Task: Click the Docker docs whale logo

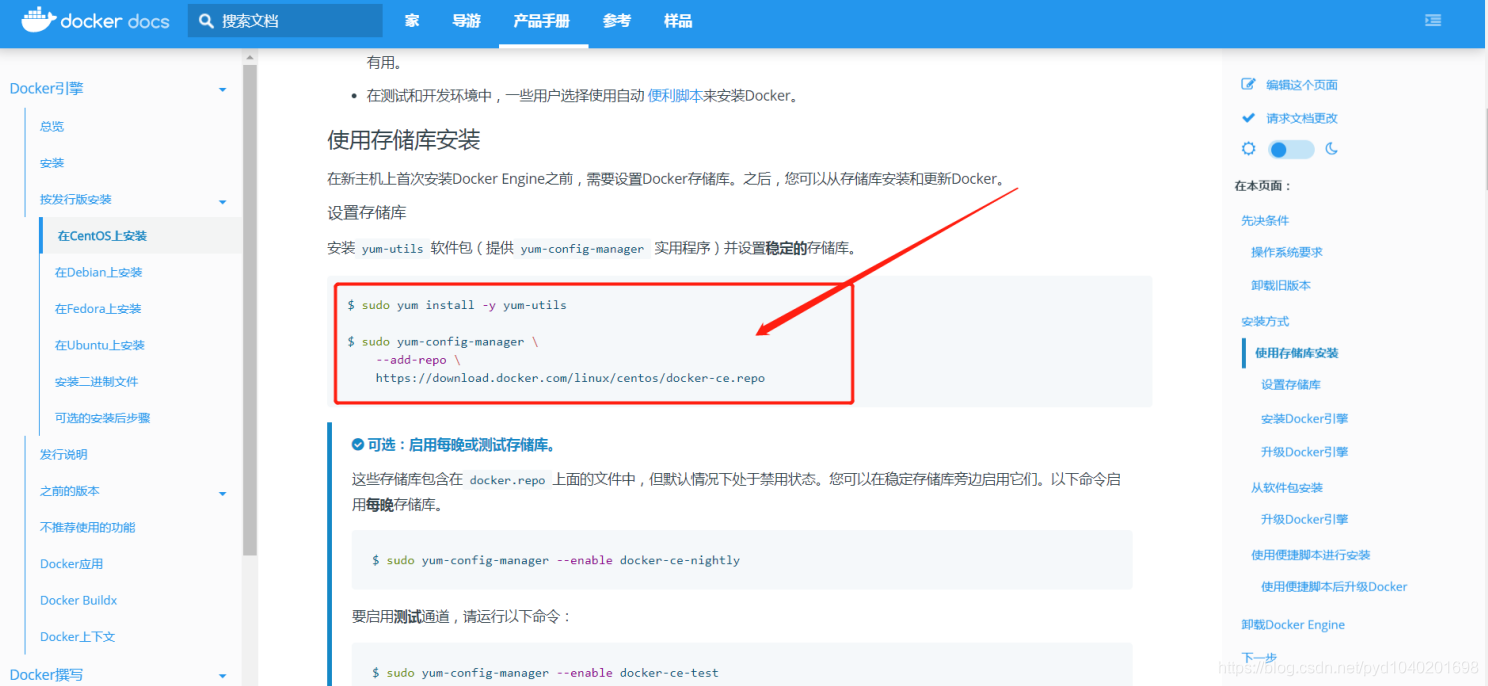Action: click(x=38, y=19)
